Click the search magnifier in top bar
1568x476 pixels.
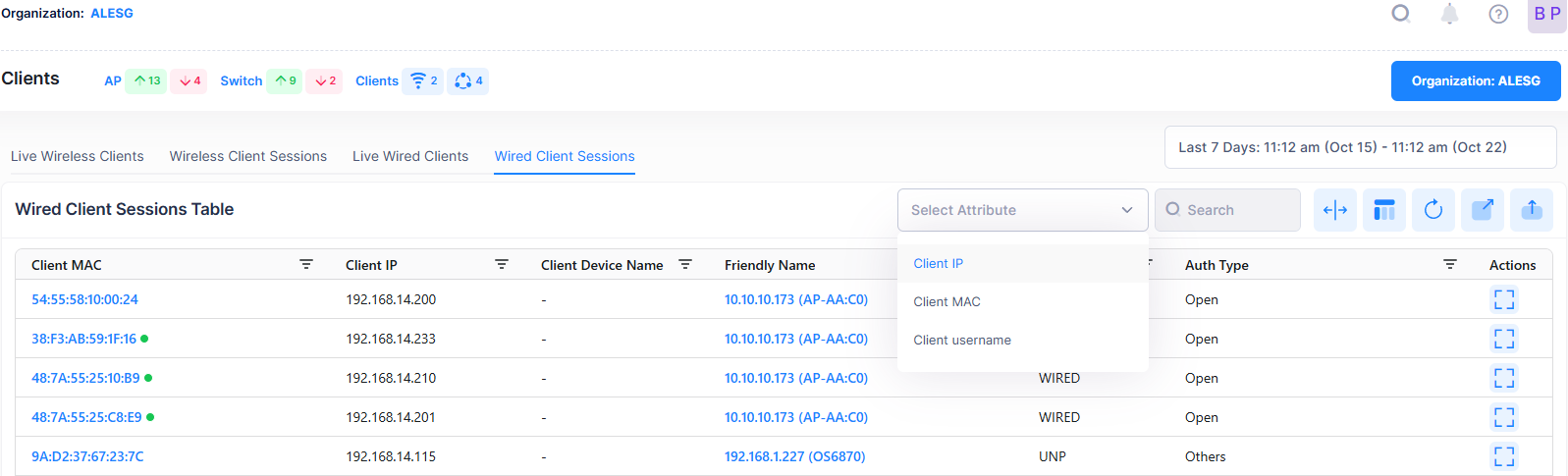[x=1401, y=14]
